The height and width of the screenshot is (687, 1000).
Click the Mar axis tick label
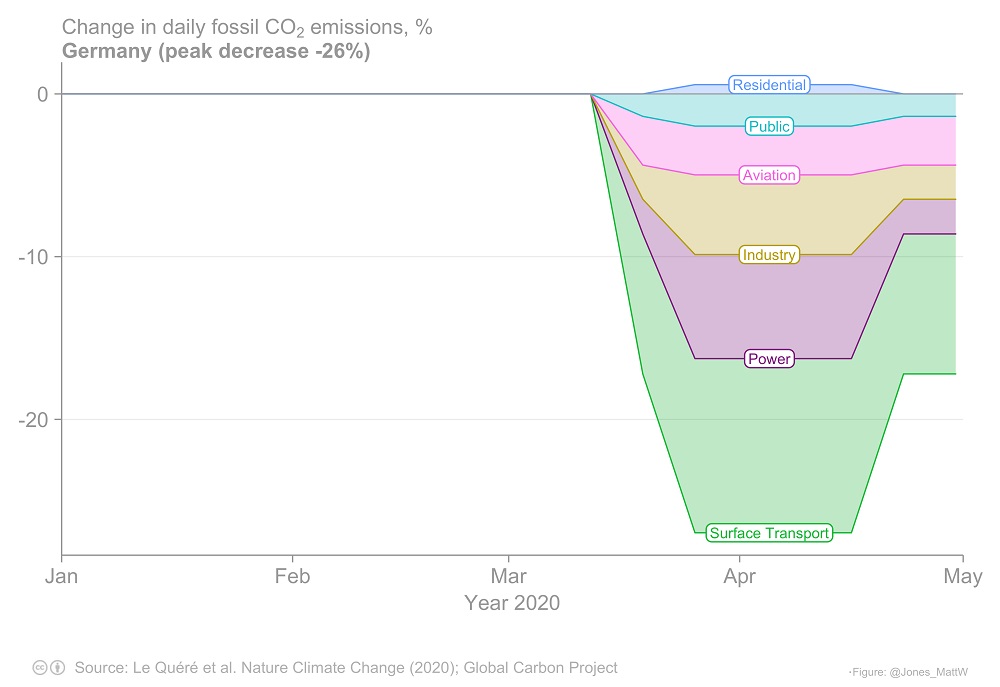pyautogui.click(x=509, y=577)
